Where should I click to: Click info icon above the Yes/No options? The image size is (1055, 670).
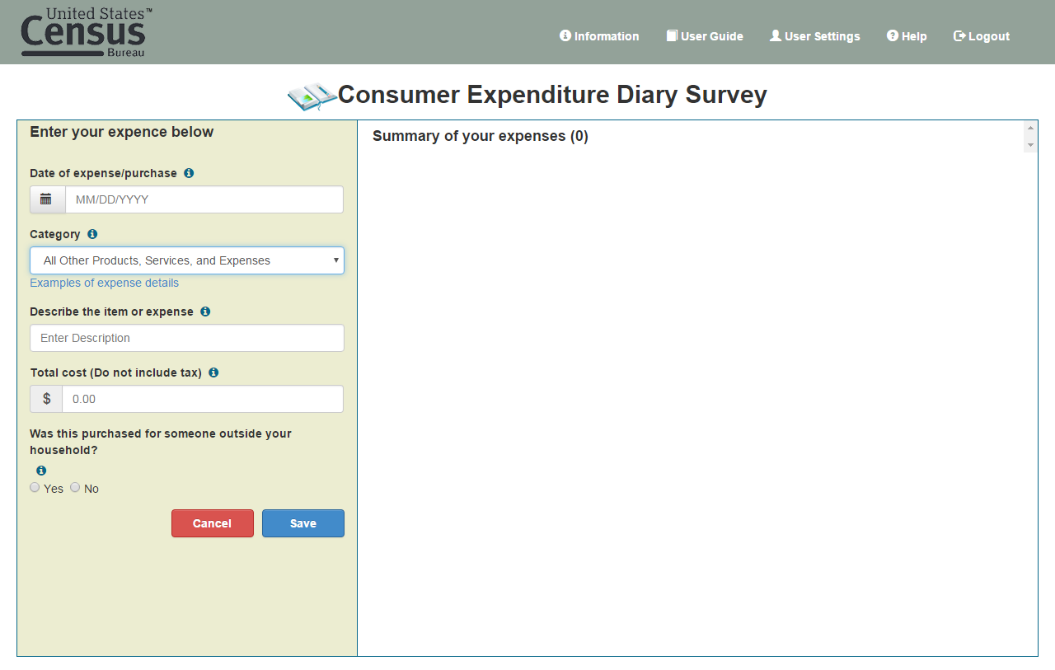[41, 470]
